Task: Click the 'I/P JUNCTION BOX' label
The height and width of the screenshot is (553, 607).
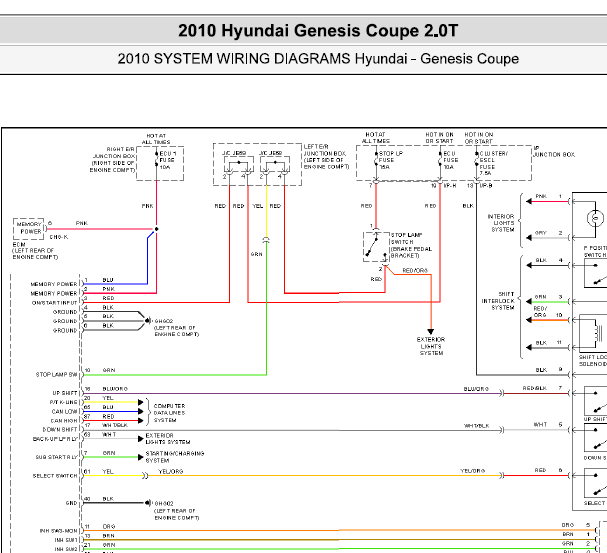Action: (554, 151)
